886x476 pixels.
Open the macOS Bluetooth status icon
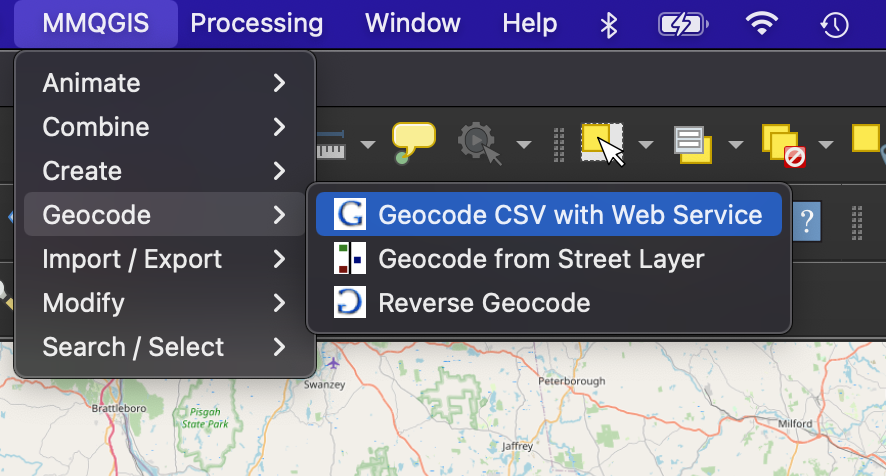tap(608, 24)
